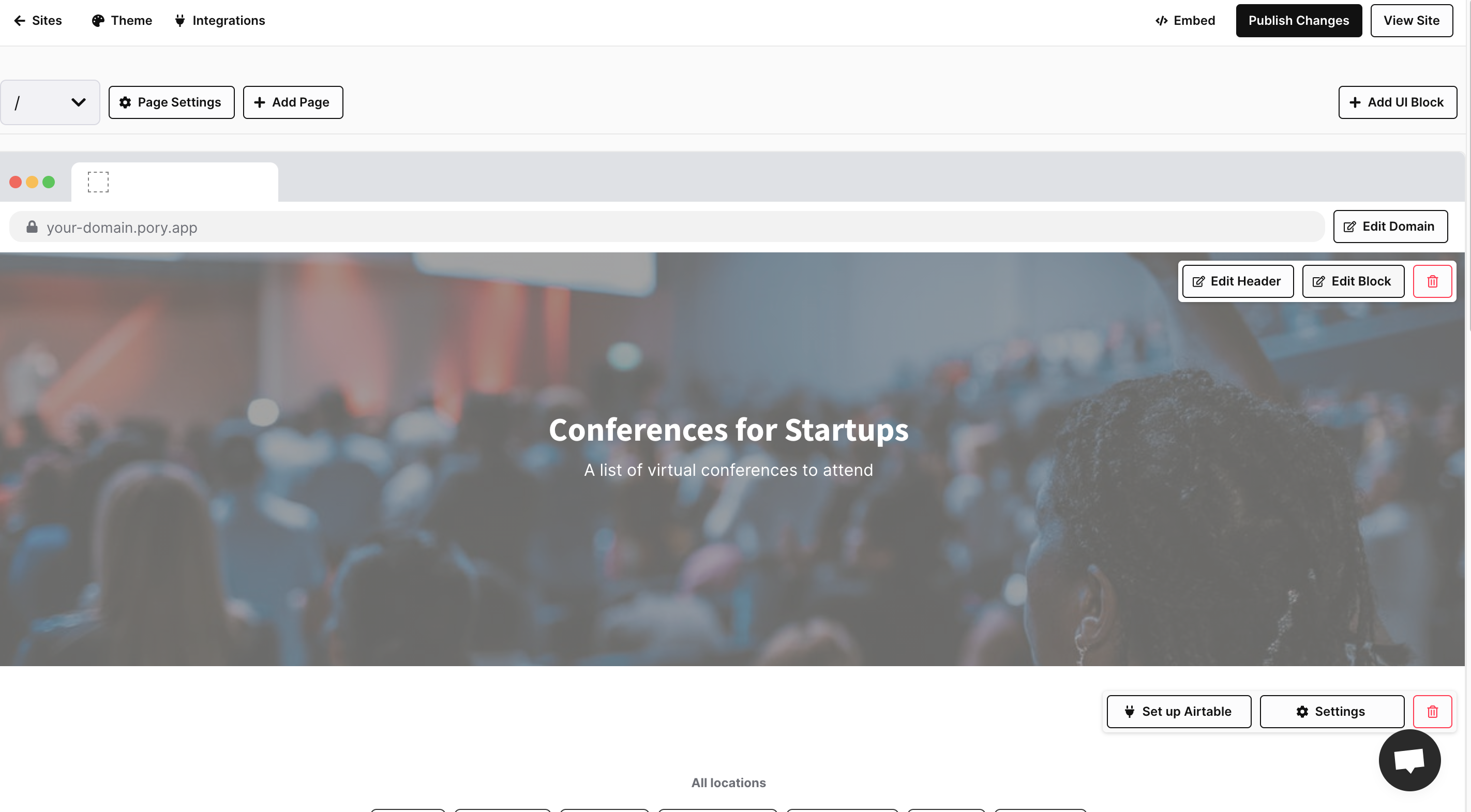The image size is (1471, 812).
Task: Open View Site
Action: tap(1411, 21)
